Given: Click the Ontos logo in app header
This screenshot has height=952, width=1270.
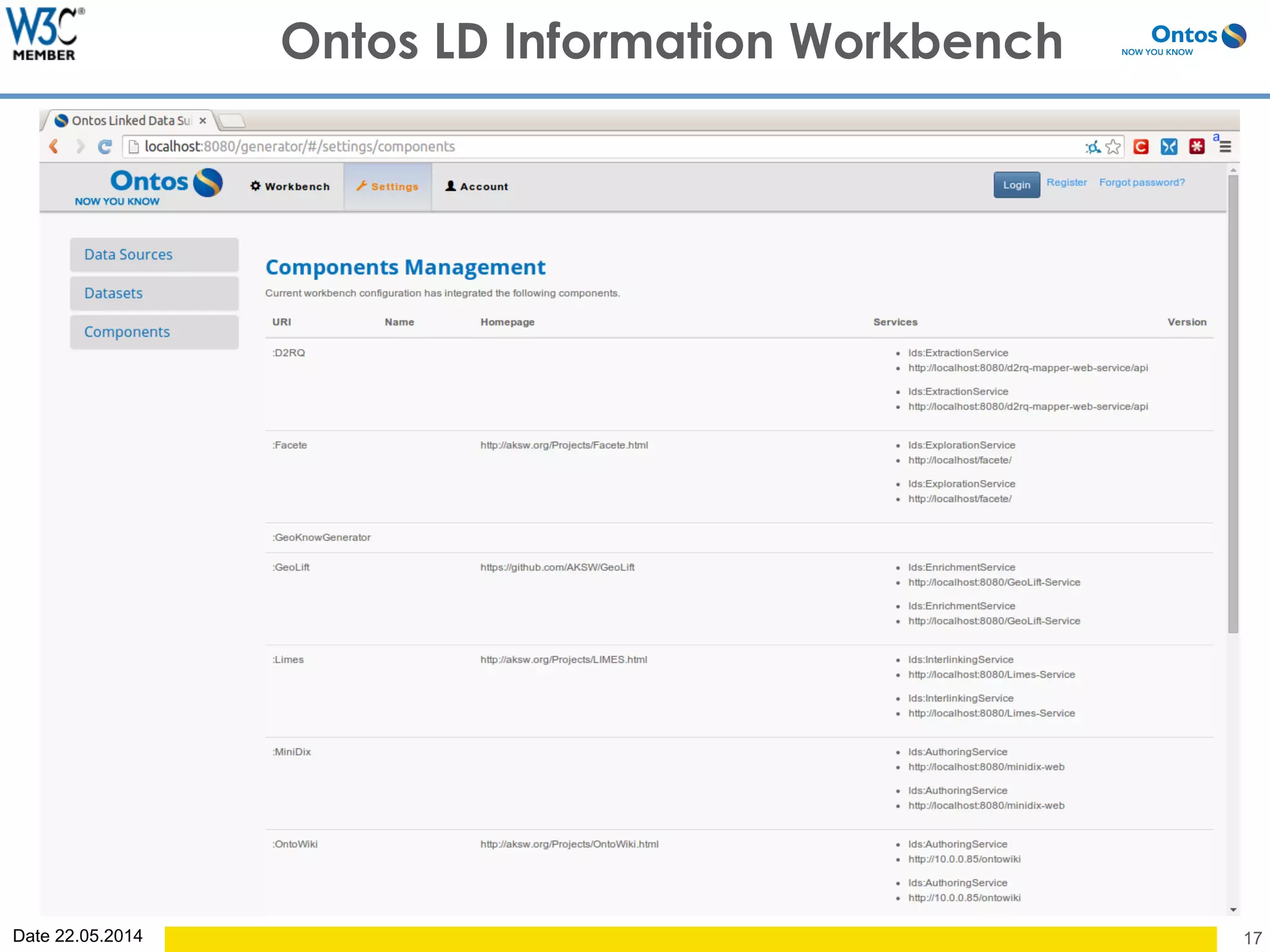Looking at the screenshot, I should [x=149, y=187].
